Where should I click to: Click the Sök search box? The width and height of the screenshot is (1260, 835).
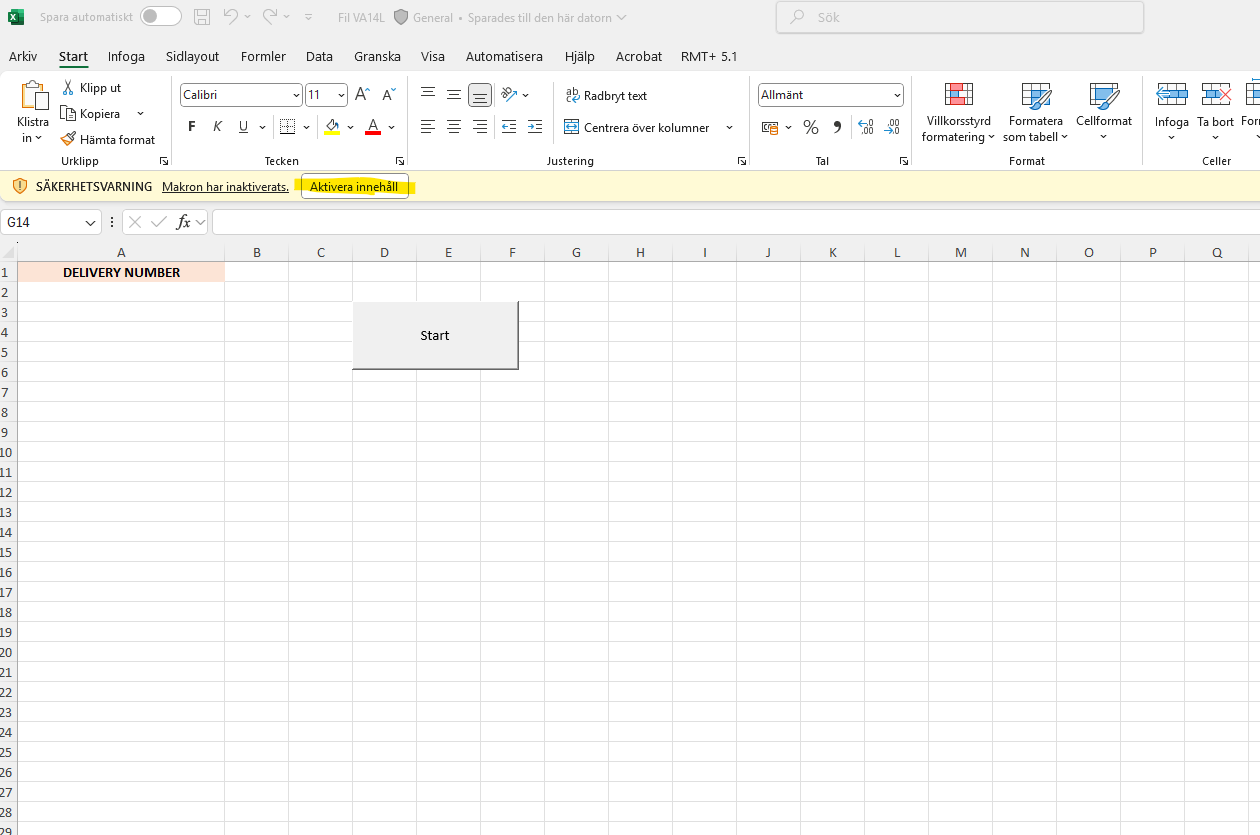(960, 17)
